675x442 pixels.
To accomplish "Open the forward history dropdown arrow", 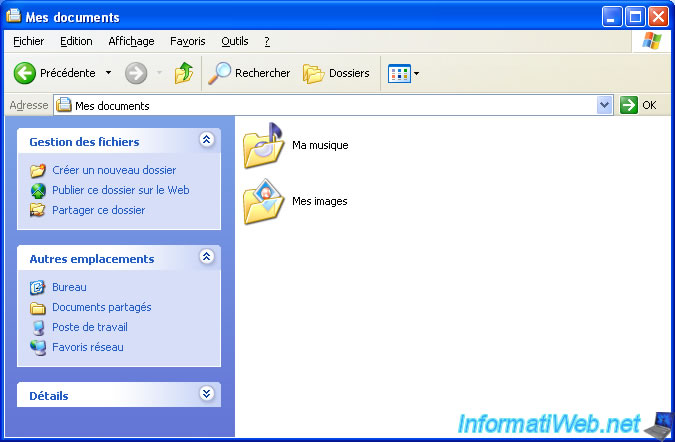I will tap(159, 73).
